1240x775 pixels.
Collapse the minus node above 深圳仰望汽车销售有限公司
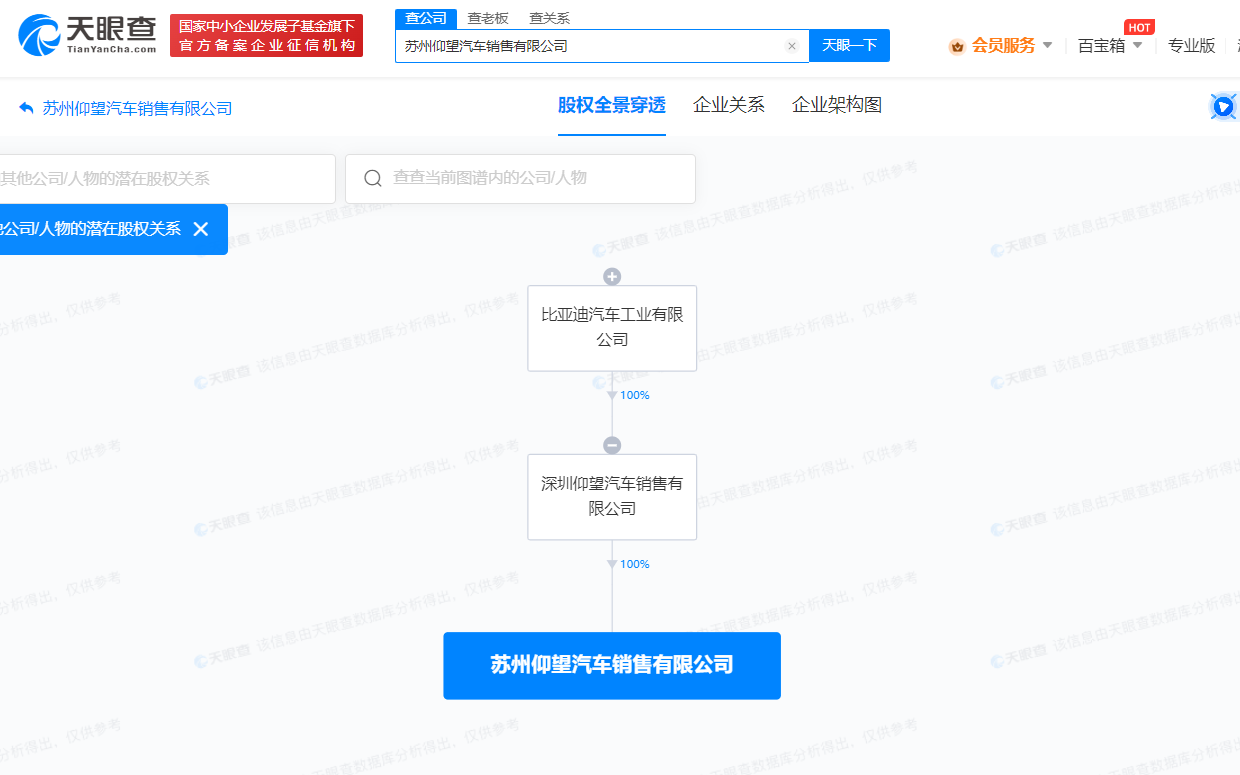click(612, 446)
